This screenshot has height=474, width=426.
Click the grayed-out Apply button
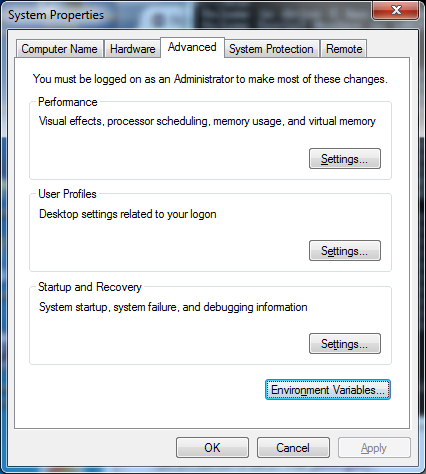point(374,448)
